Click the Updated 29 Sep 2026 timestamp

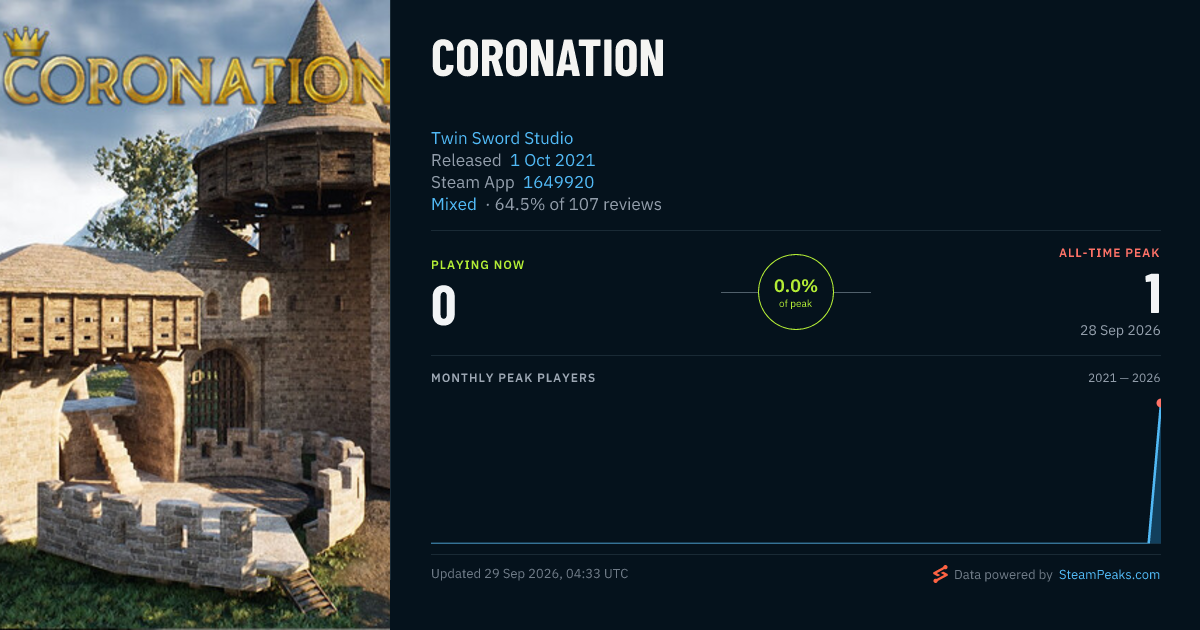[530, 574]
